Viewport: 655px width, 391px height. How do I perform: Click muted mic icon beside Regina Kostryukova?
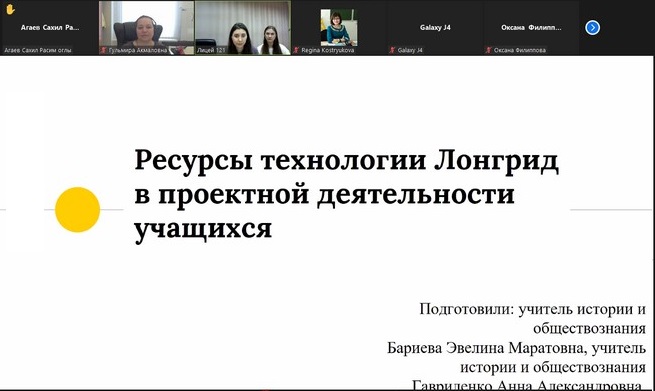pos(296,50)
